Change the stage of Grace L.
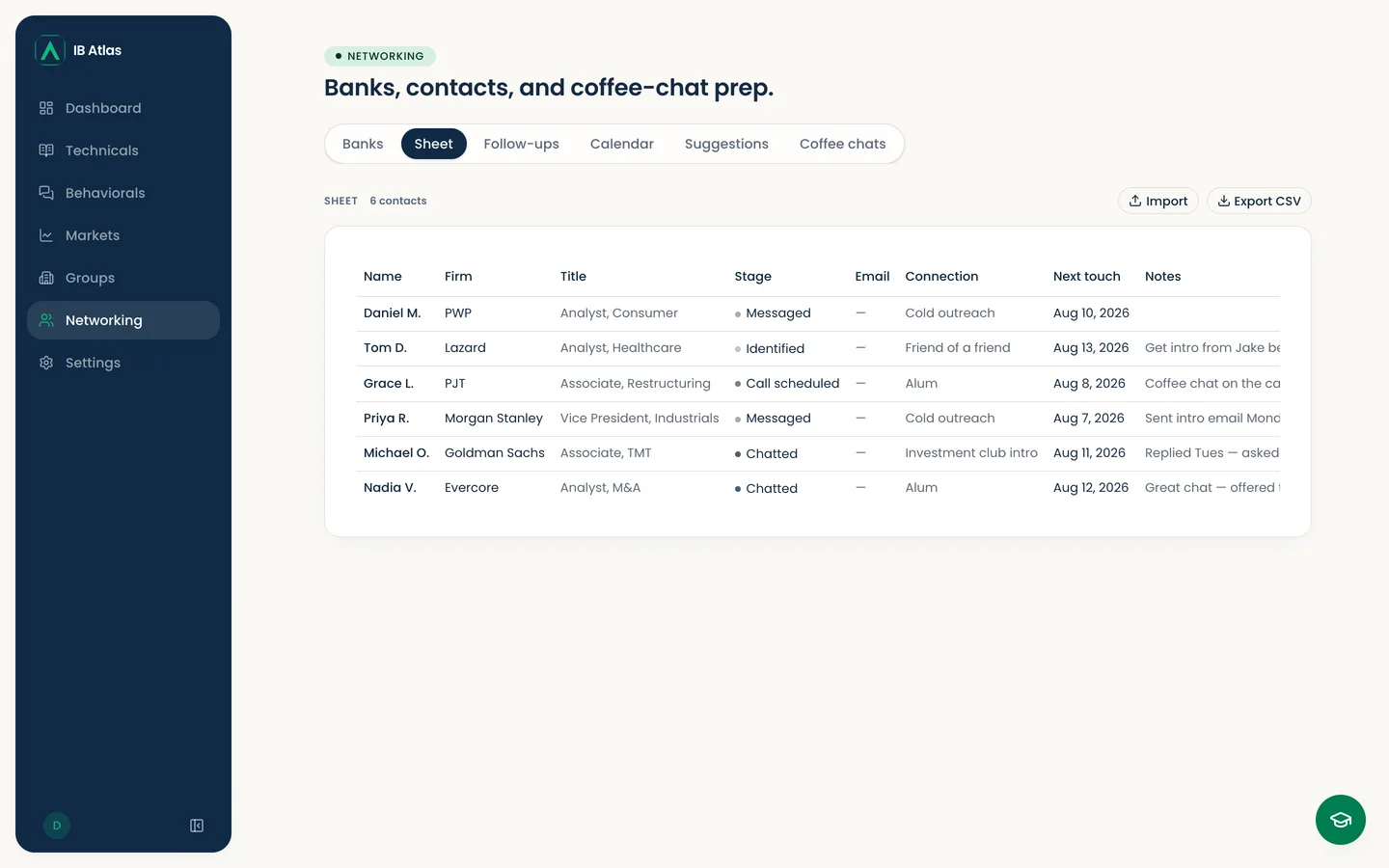1389x868 pixels. 787,384
